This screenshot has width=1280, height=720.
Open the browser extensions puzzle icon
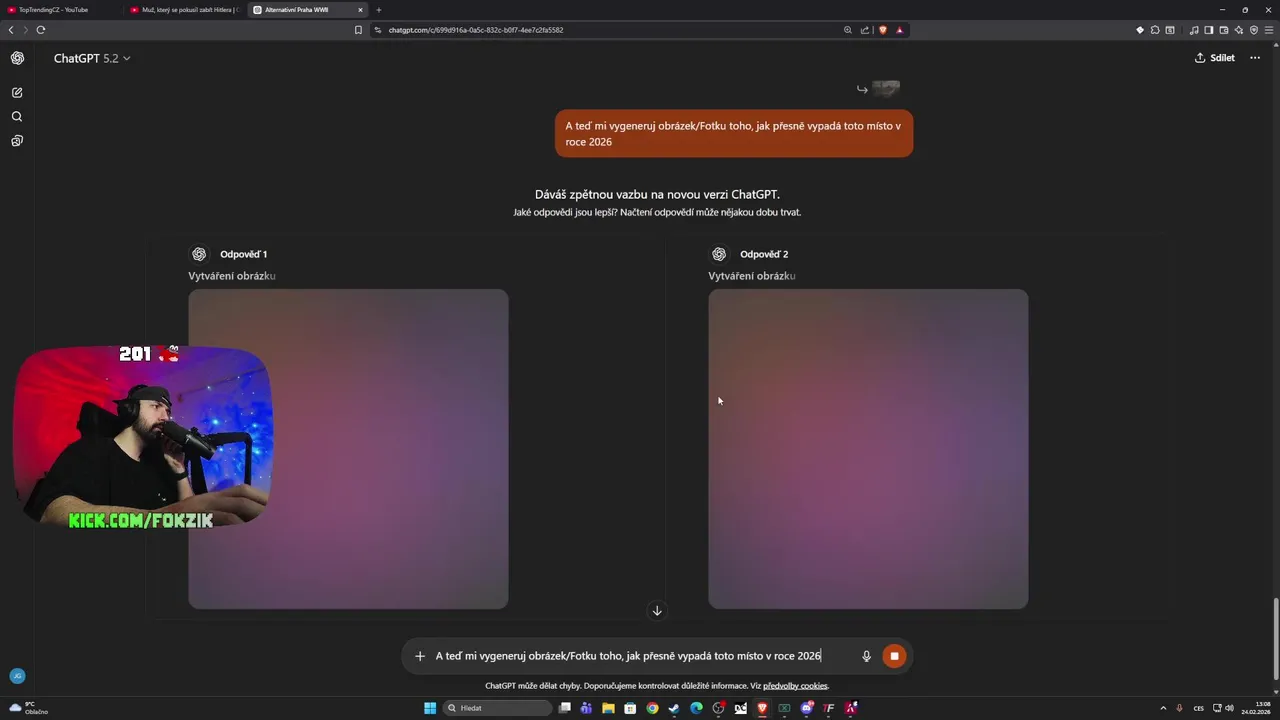click(x=1155, y=30)
